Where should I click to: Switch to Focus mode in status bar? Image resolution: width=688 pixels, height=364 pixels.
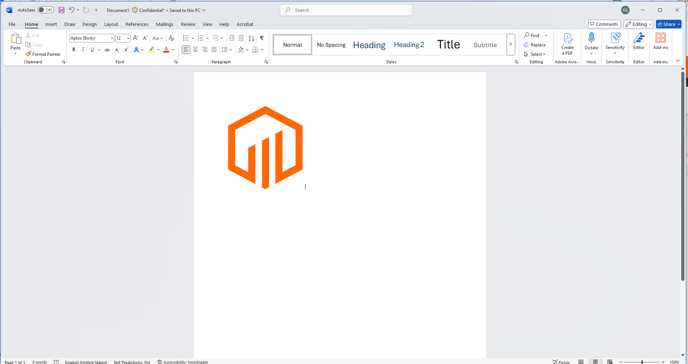561,362
